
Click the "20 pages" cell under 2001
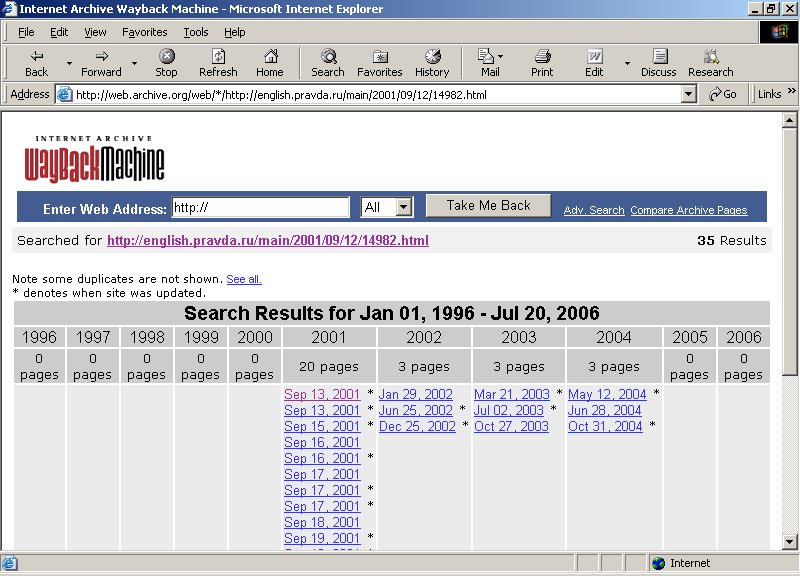click(329, 366)
